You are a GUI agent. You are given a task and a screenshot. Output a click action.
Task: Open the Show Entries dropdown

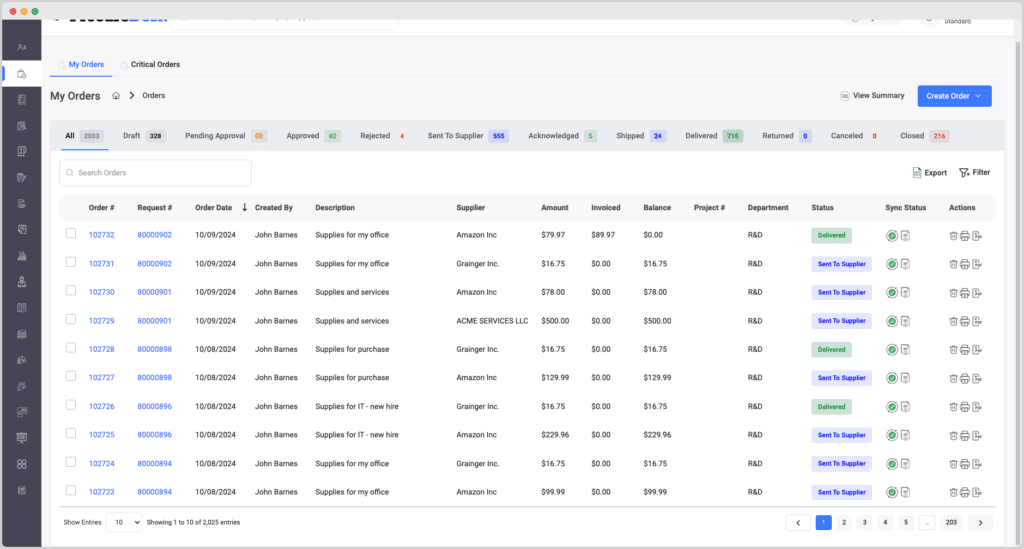(x=124, y=522)
